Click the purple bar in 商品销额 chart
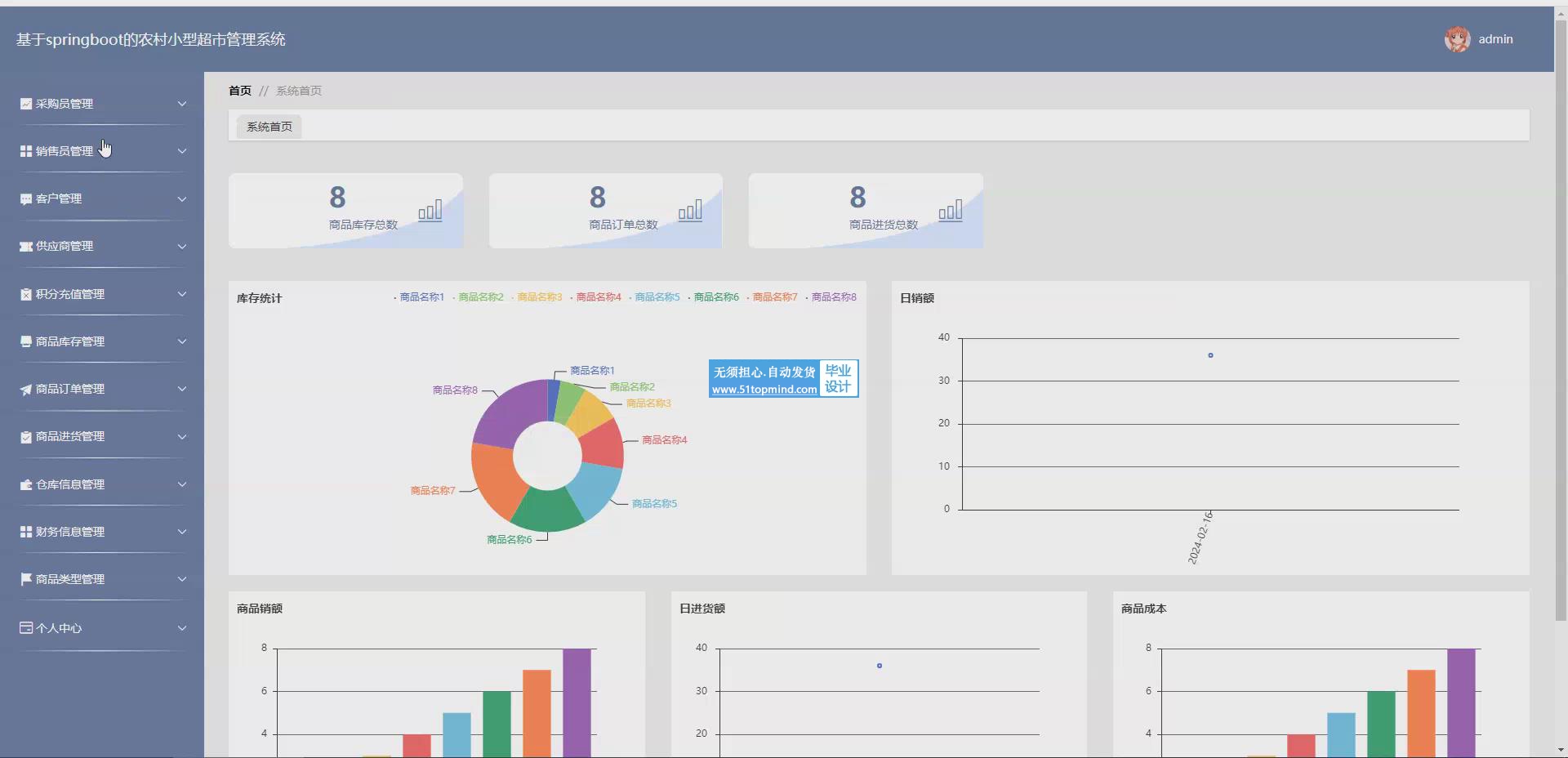This screenshot has width=1568, height=758. (x=577, y=702)
